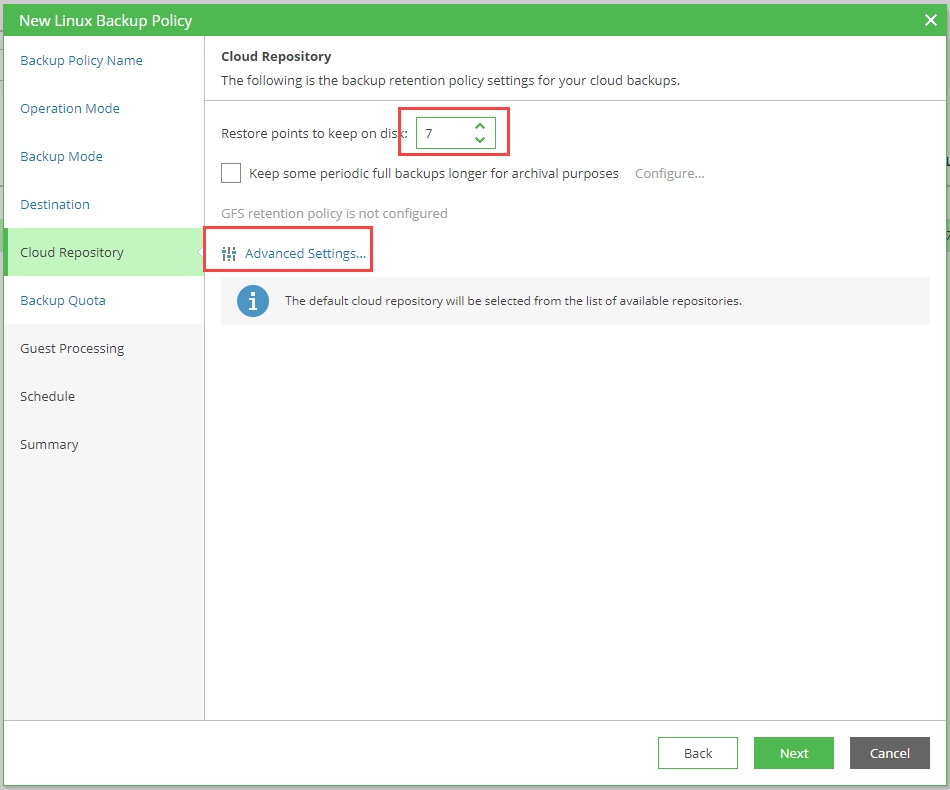Go to the Operation Mode step
Viewport: 950px width, 790px height.
(70, 109)
